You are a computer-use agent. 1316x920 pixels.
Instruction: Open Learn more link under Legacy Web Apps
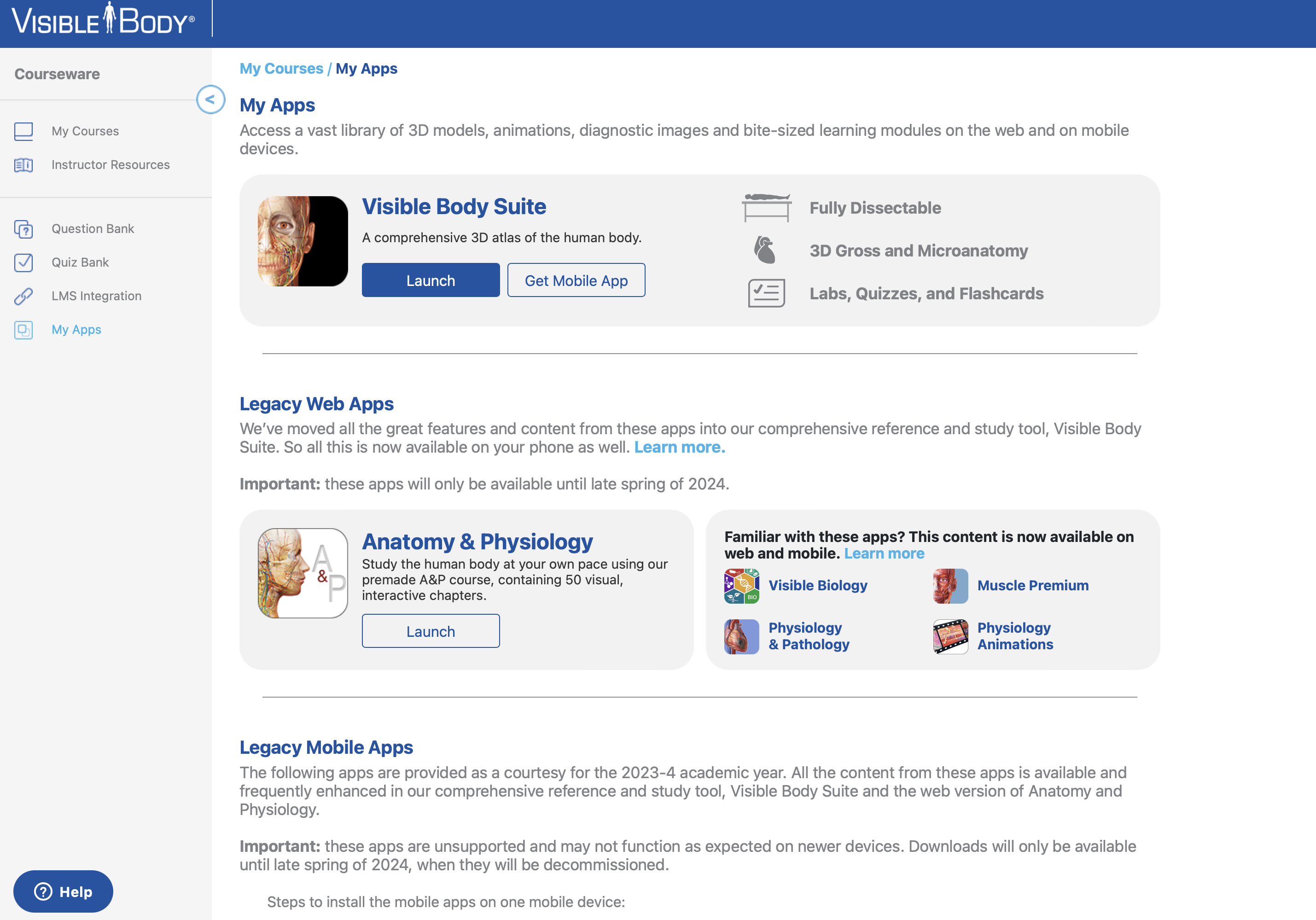[680, 447]
